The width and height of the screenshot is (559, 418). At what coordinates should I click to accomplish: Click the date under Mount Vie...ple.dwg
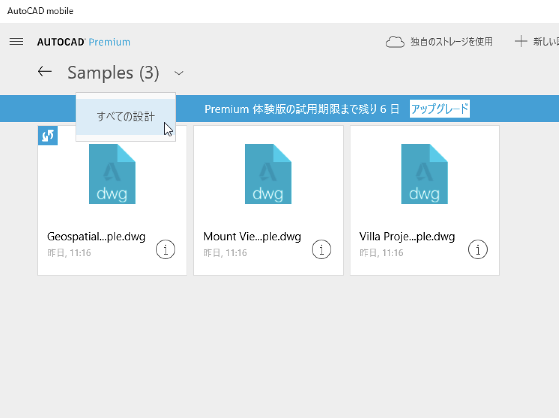coord(225,253)
